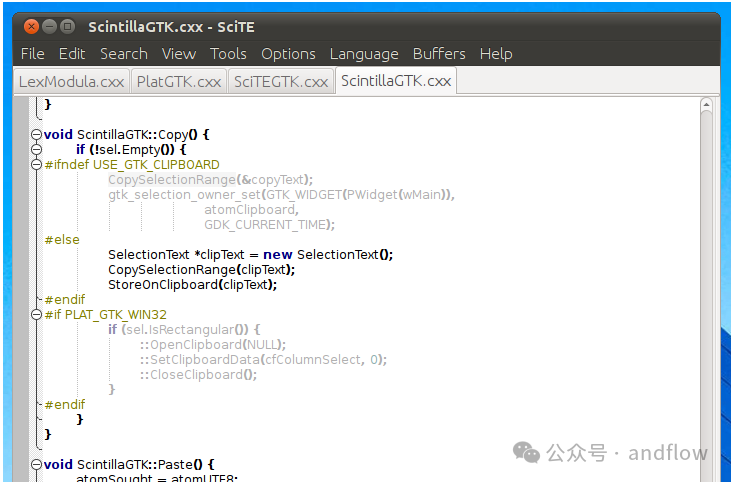Click the second #endif after CloseClipboard block
The height and width of the screenshot is (482, 731).
point(65,405)
